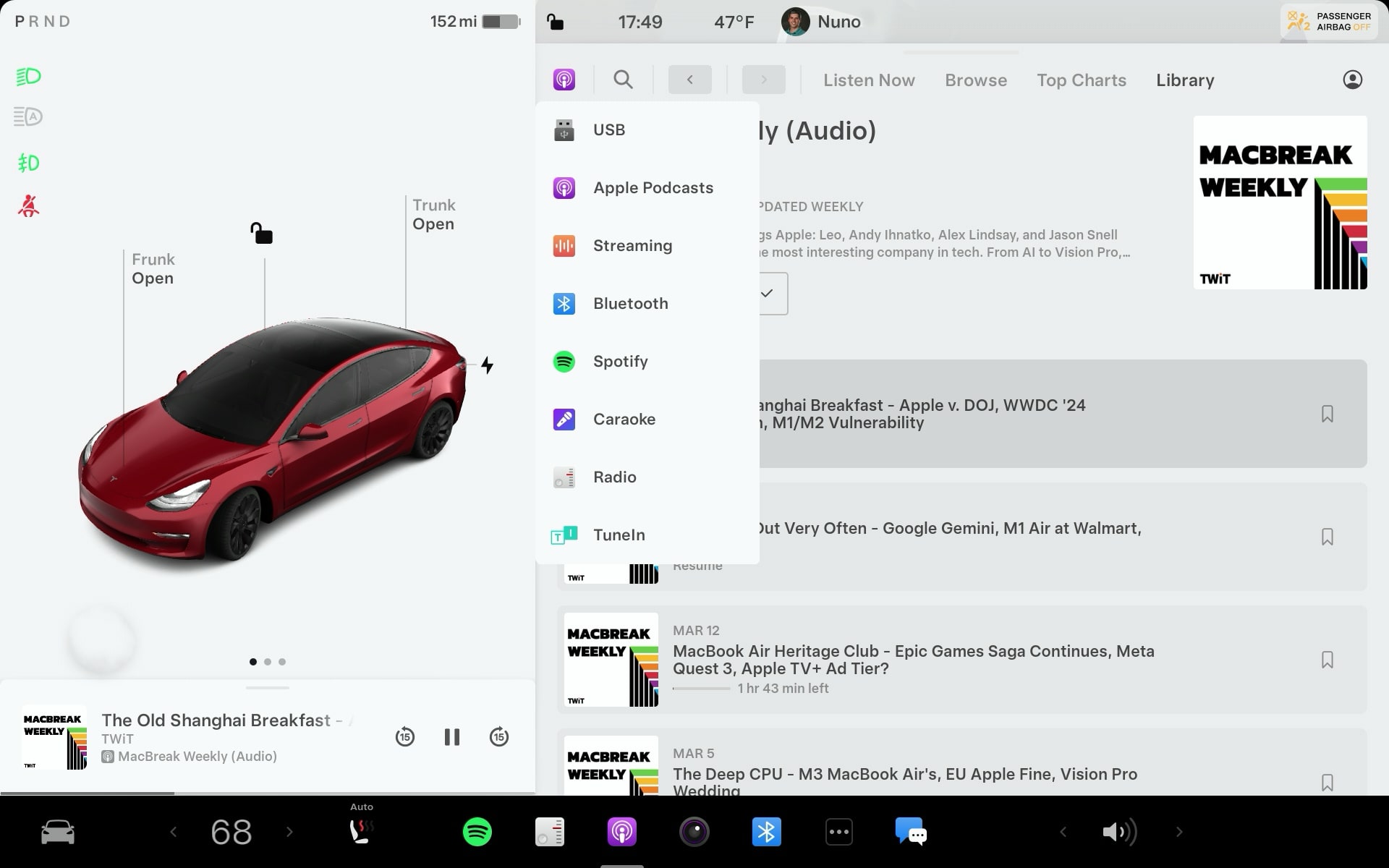Open Bluetooth settings in taskbar
This screenshot has width=1389, height=868.
pos(767,832)
